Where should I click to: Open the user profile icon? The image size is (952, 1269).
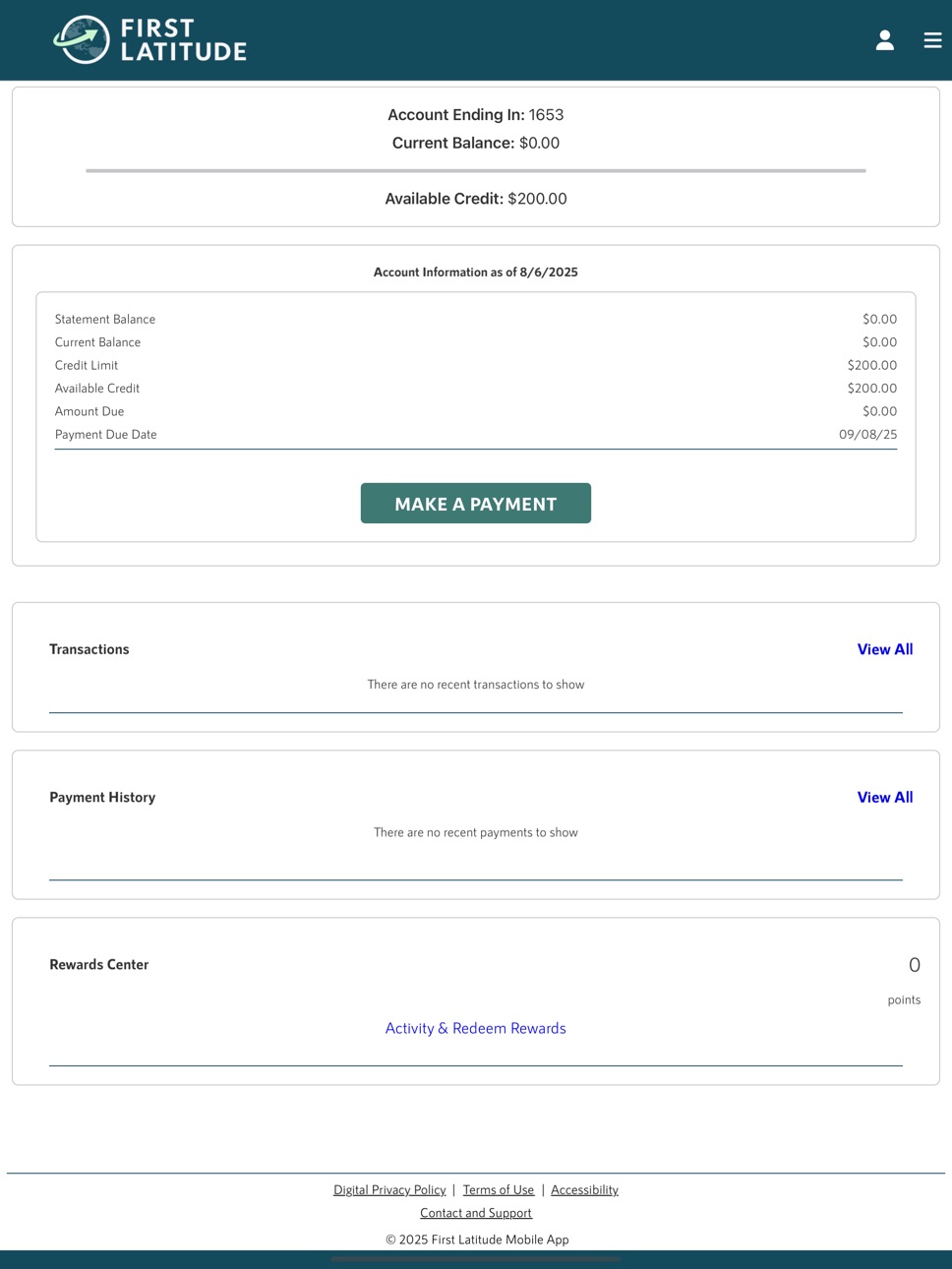(885, 40)
